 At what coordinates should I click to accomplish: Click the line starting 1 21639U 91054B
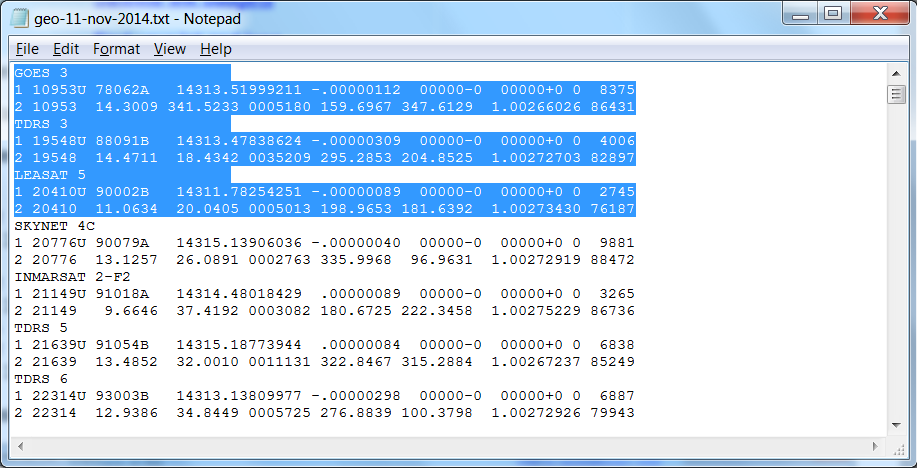[x=325, y=345]
